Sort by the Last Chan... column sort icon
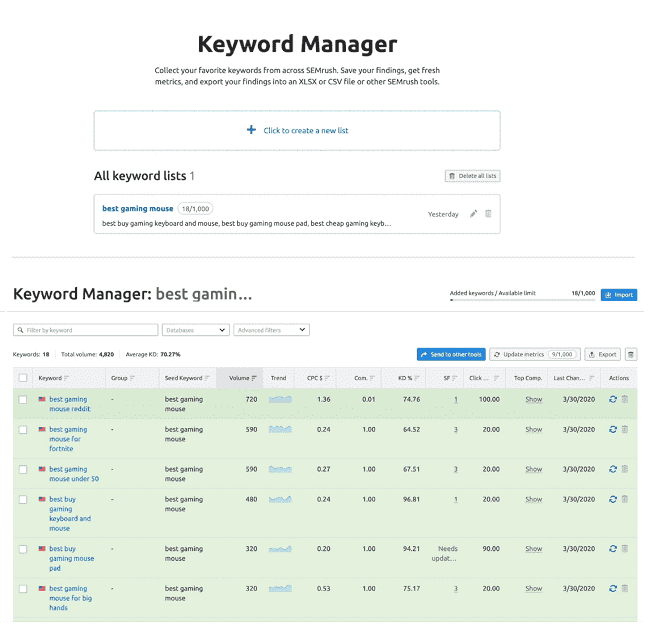The height and width of the screenshot is (643, 649). coord(591,378)
